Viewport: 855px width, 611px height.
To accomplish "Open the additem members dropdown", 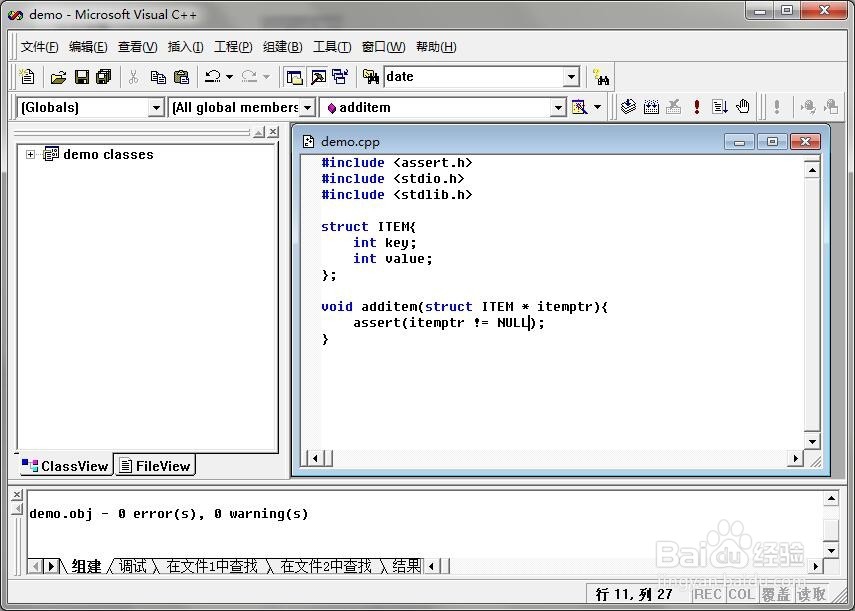I will 558,107.
